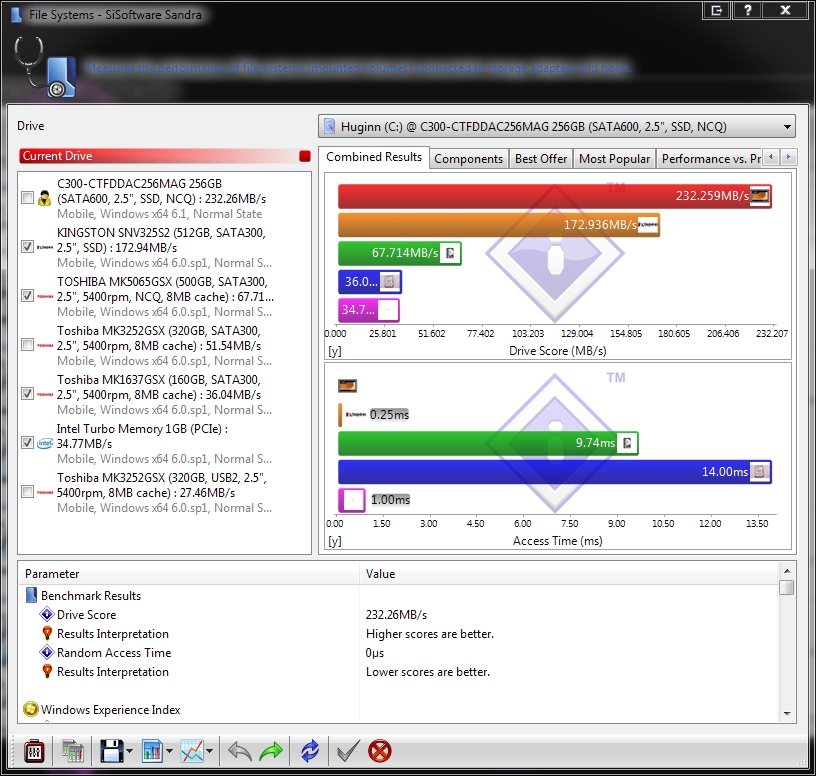816x776 pixels.
Task: Uncheck the Toshiba MK1637GSX checkbox
Action: click(27, 393)
